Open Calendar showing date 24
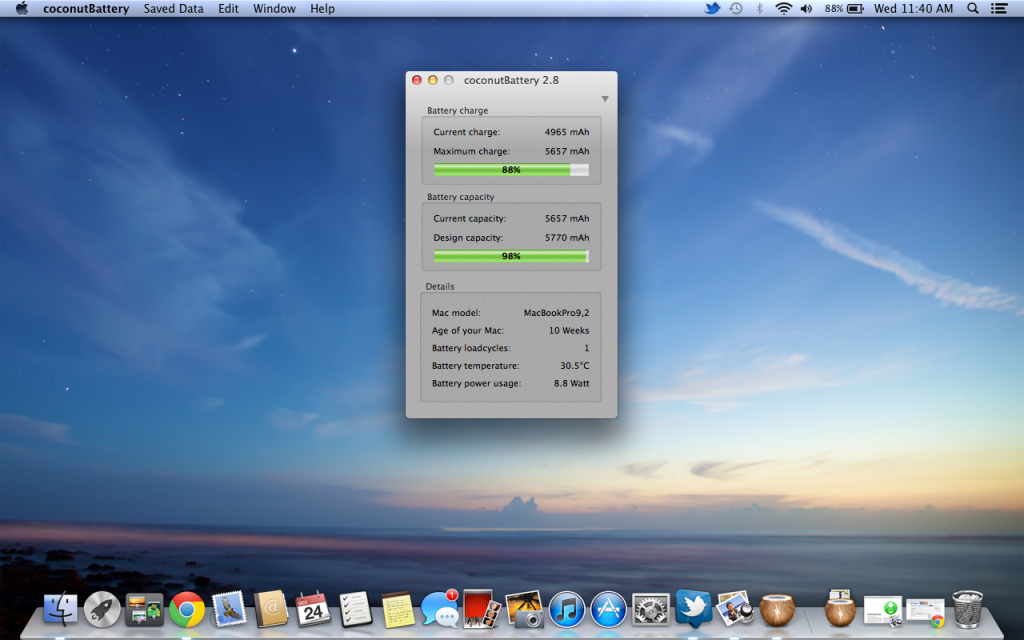The image size is (1024, 640). pyautogui.click(x=313, y=609)
